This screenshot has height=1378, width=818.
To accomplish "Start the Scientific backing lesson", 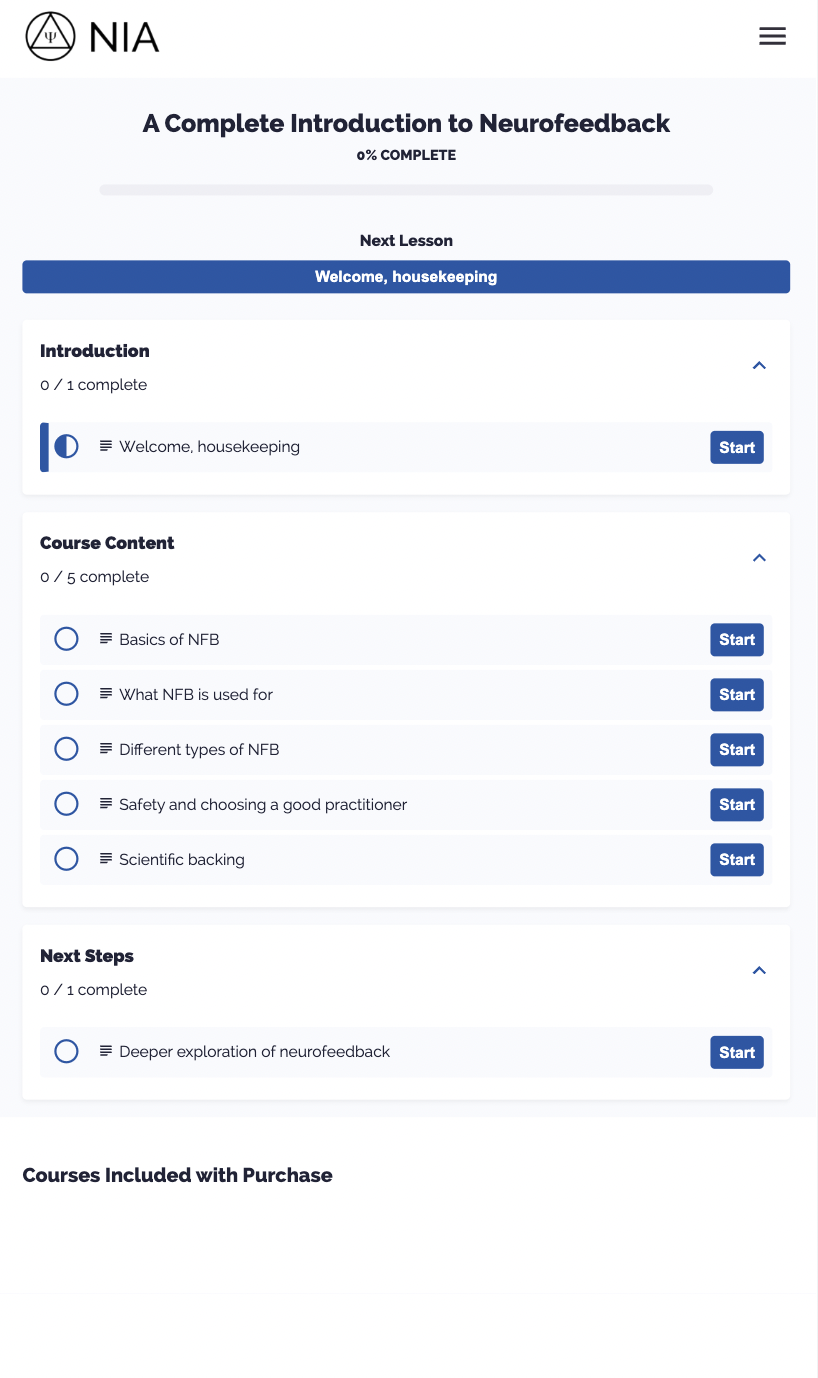I will (x=737, y=860).
